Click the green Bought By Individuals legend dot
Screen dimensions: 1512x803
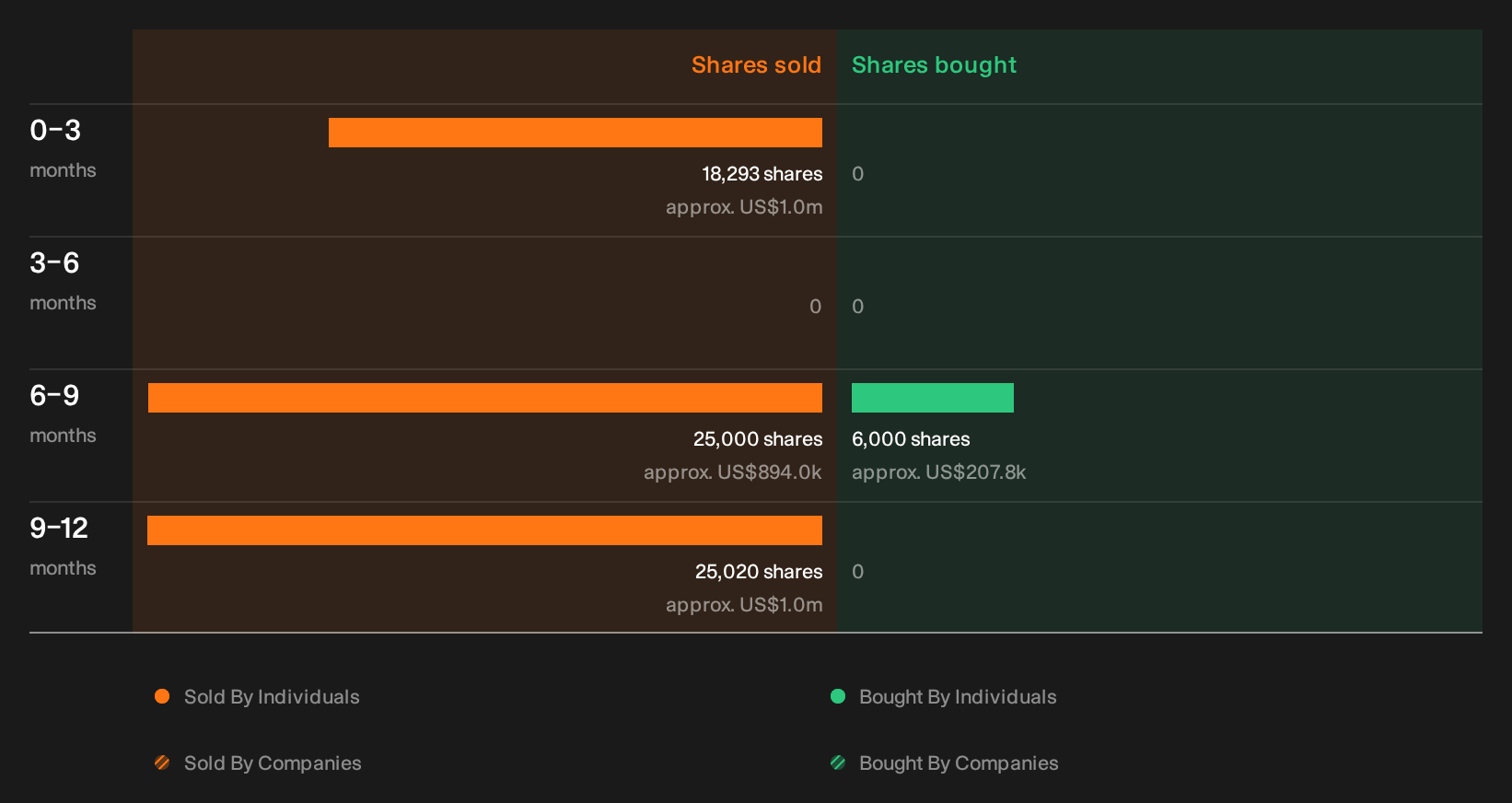point(838,696)
